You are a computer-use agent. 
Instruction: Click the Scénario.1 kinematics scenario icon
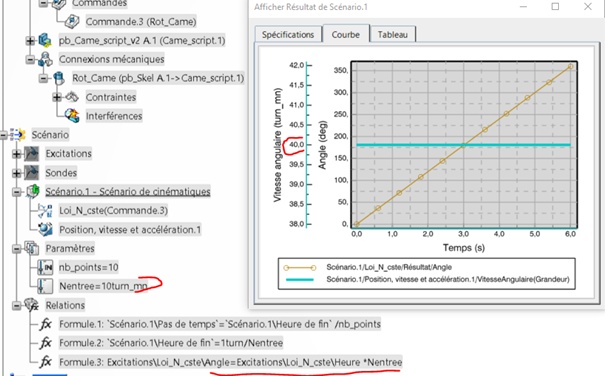(x=33, y=191)
